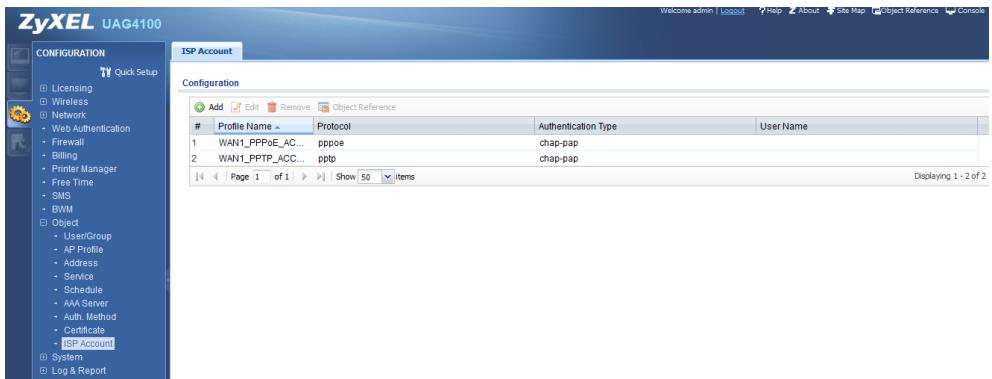Open the Console in header
992x379 pixels.
tap(965, 11)
